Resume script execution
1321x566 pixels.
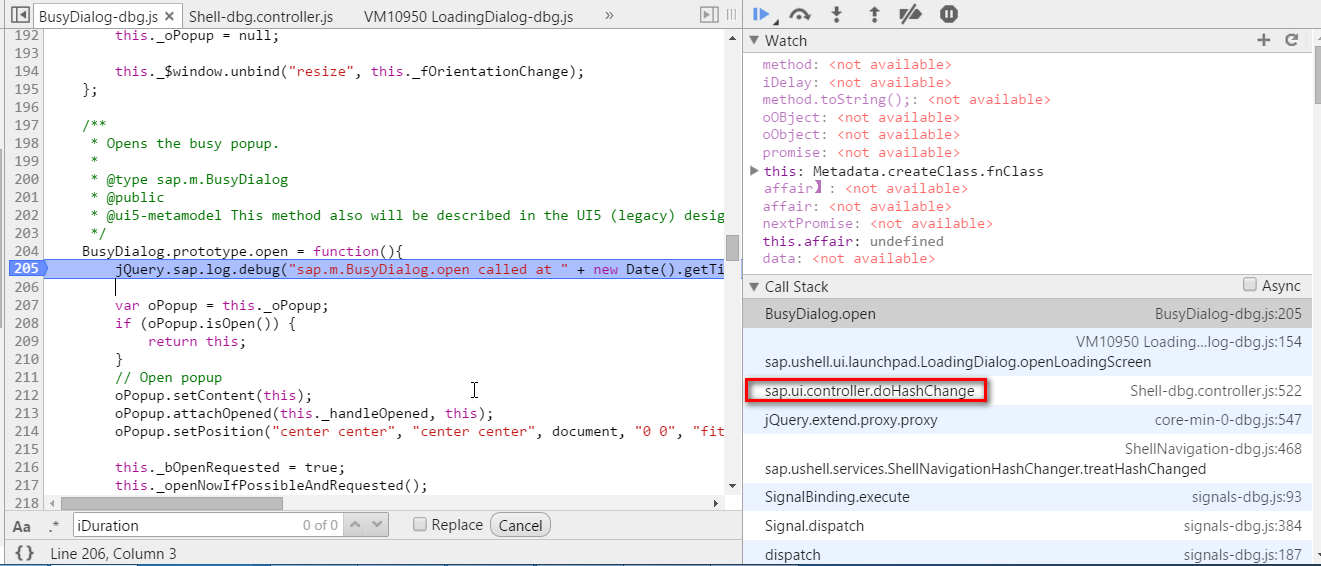(x=761, y=14)
